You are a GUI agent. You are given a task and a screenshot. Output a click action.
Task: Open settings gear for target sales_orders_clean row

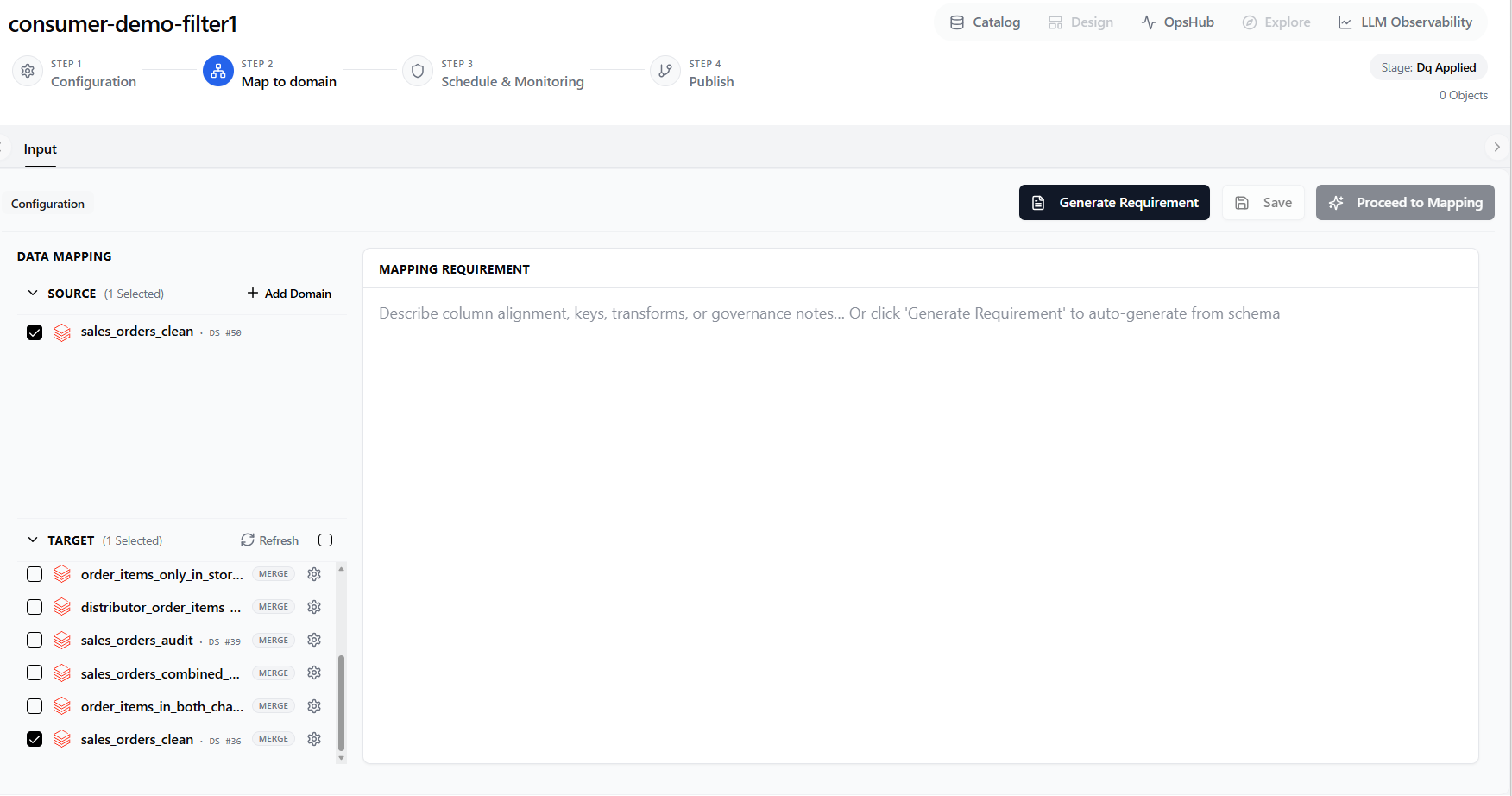(314, 739)
